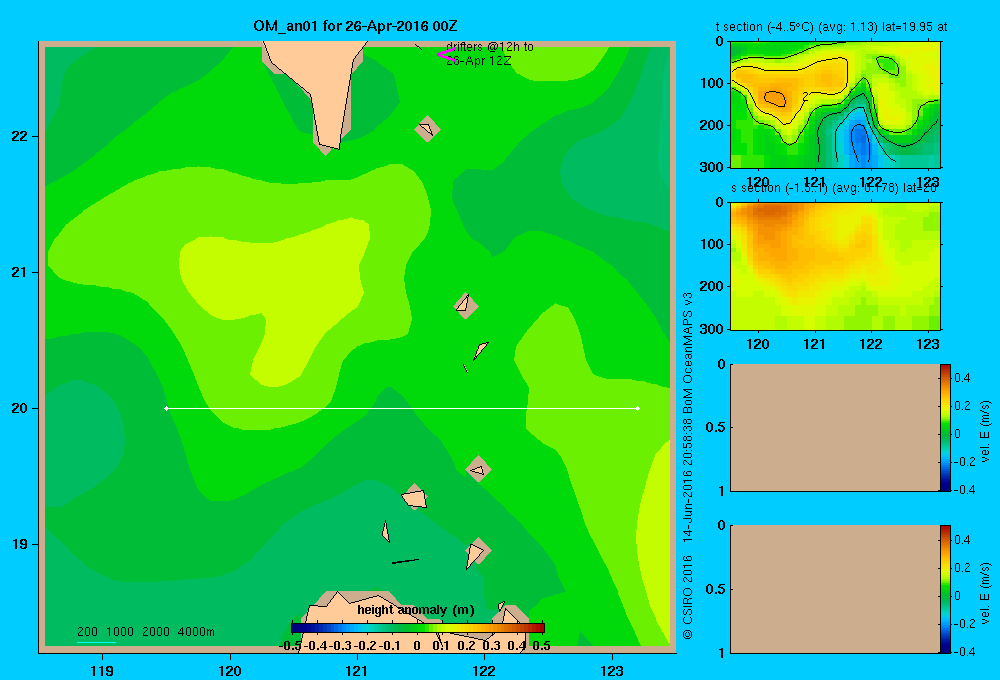Click the small island near 21.8N 121.5E
The height and width of the screenshot is (680, 1000).
[427, 128]
